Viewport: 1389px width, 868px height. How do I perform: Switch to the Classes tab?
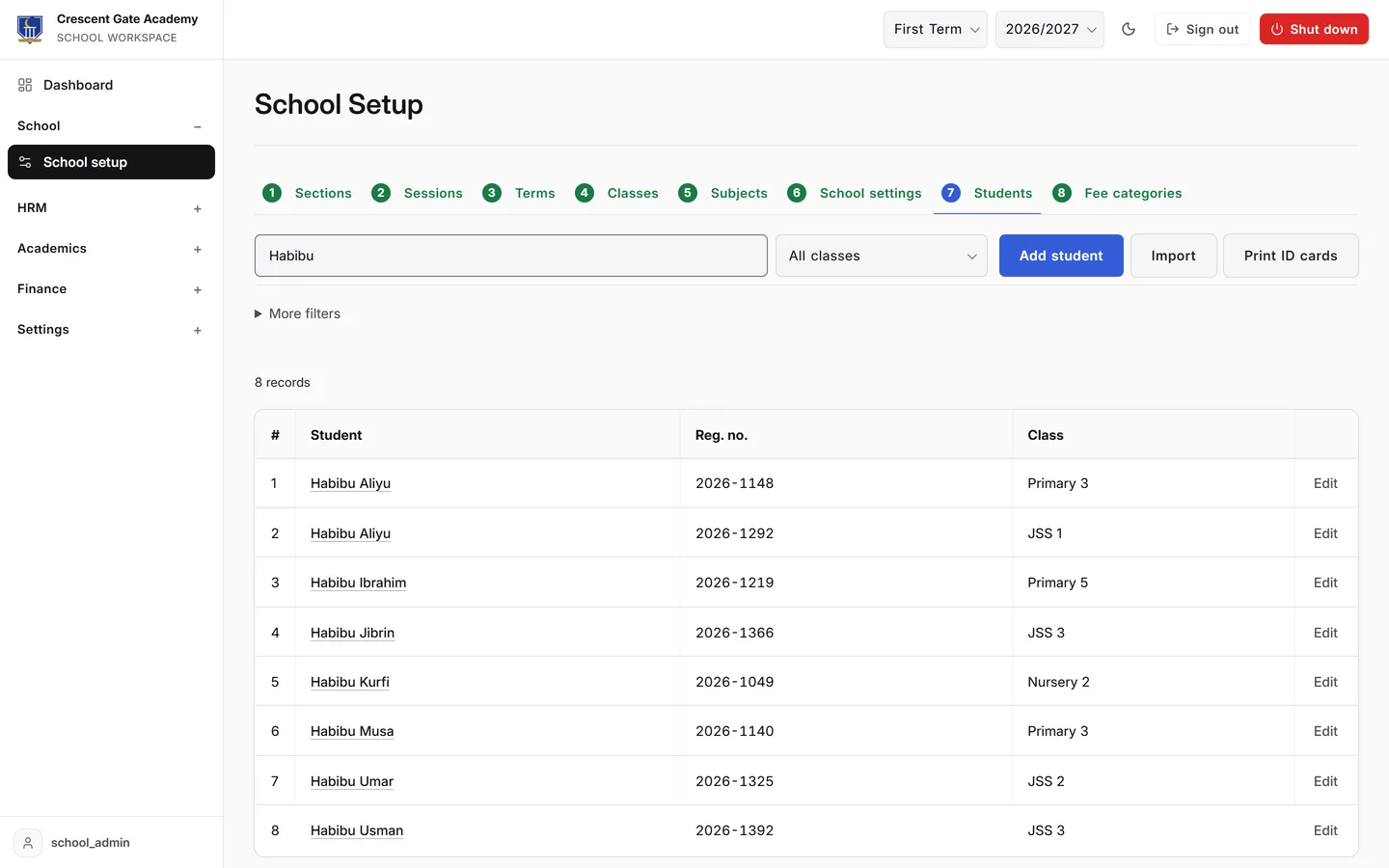616,193
